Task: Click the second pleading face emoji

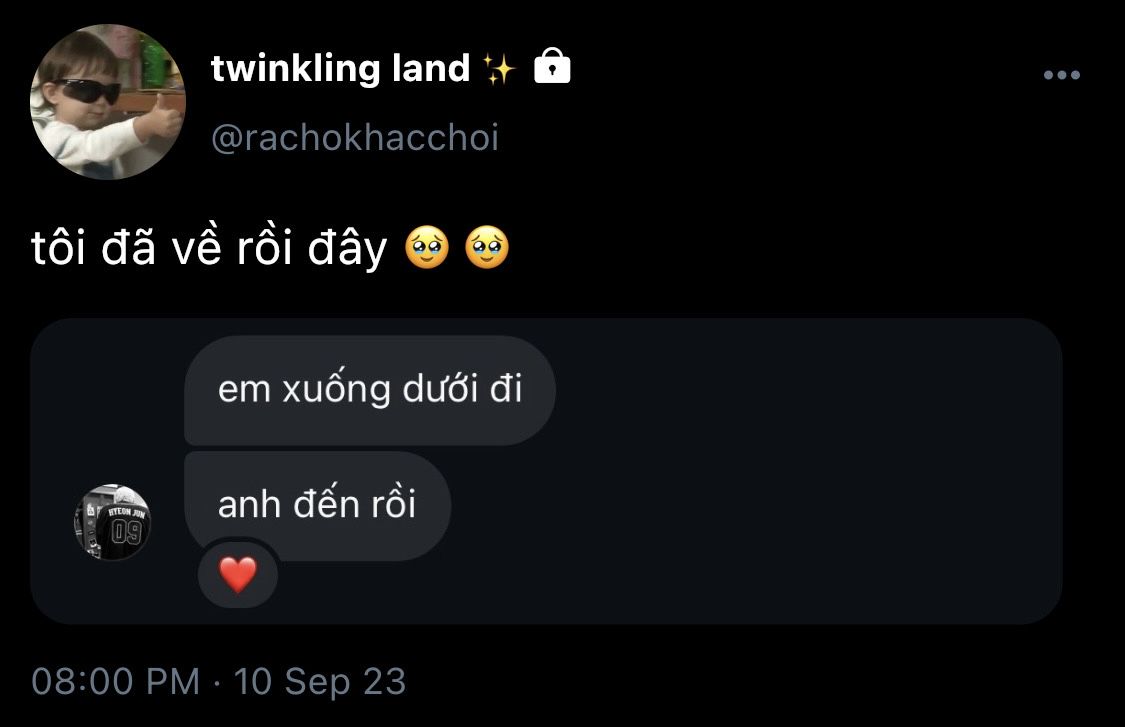Action: [x=487, y=248]
